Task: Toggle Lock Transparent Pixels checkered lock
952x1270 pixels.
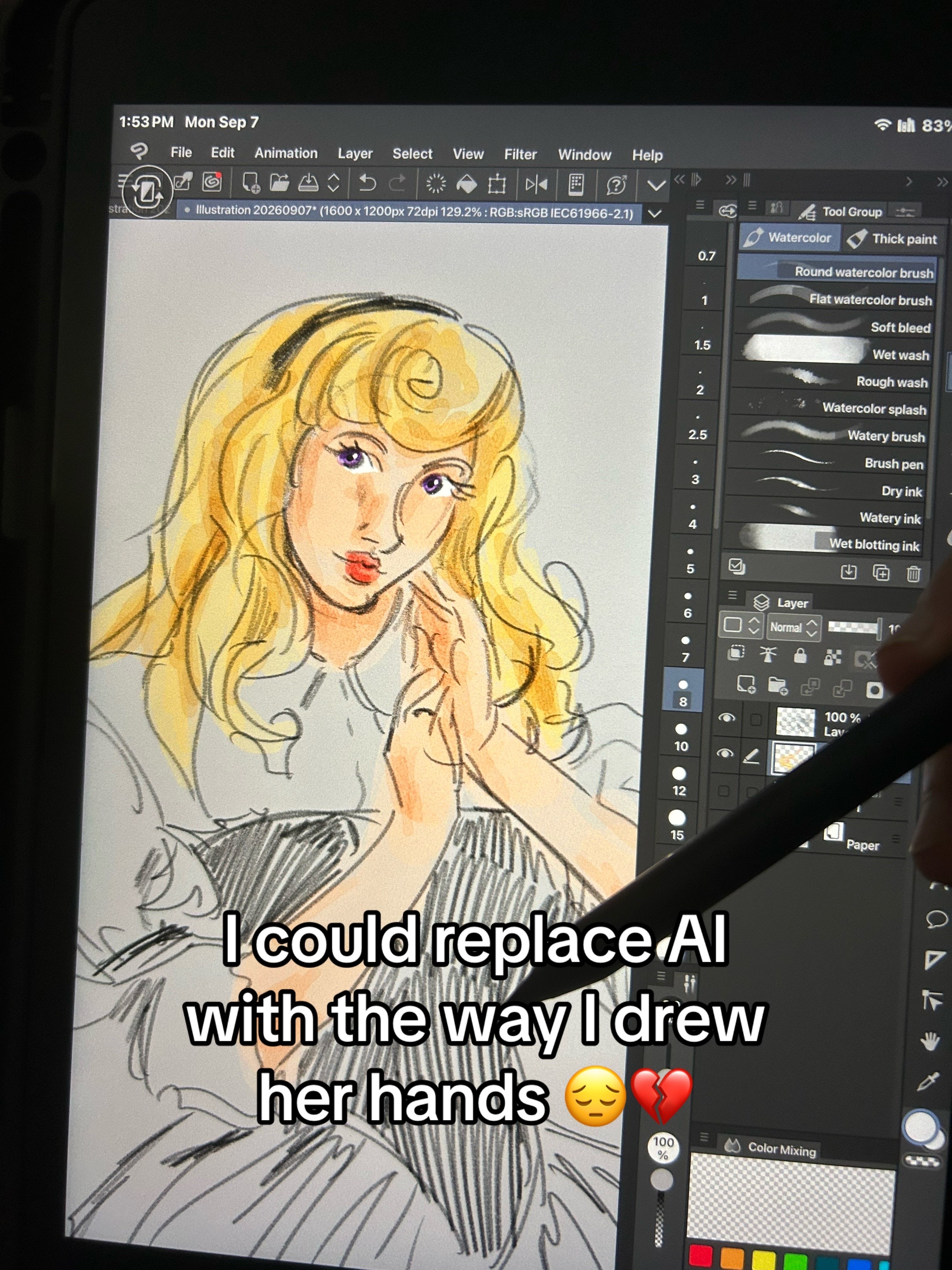Action: (833, 657)
